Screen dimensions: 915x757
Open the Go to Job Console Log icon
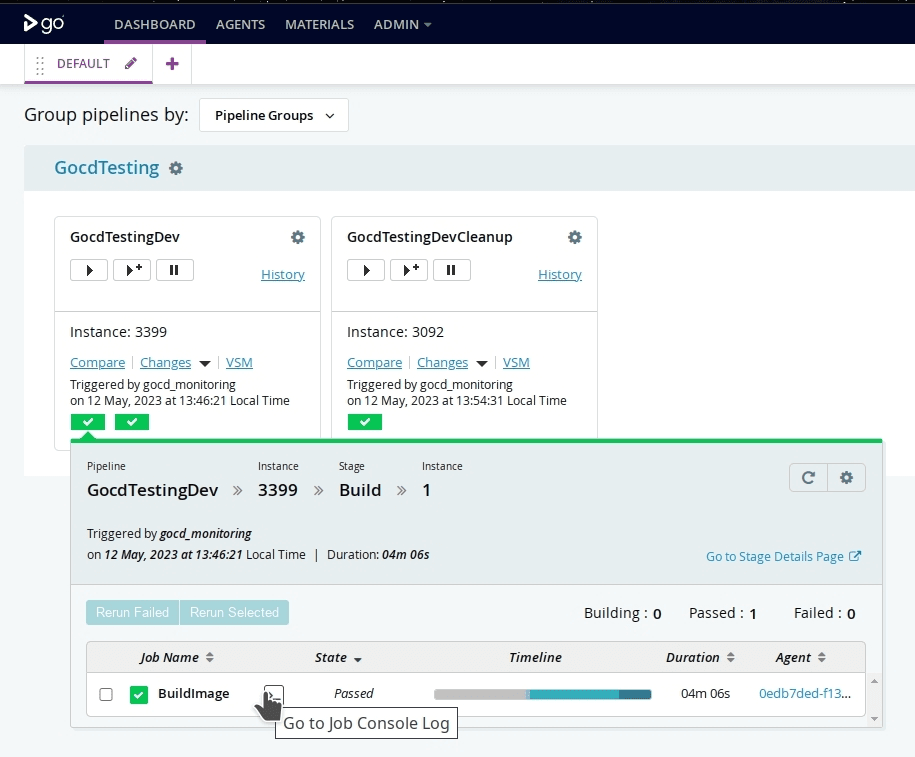coord(271,694)
